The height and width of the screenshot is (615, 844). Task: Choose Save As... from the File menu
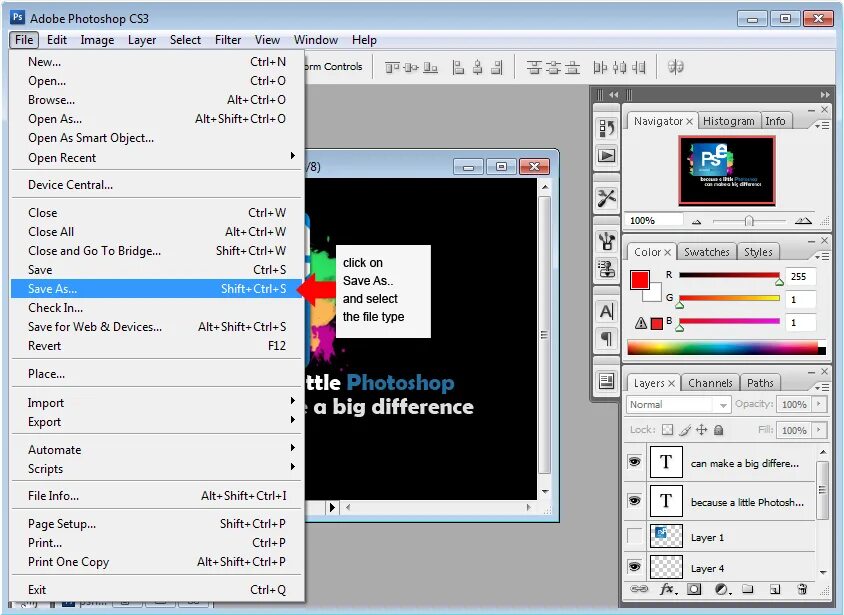(157, 289)
